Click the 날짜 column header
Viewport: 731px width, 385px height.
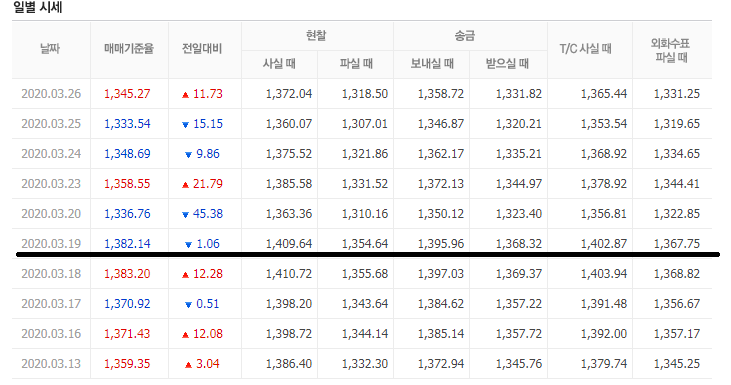click(x=50, y=48)
